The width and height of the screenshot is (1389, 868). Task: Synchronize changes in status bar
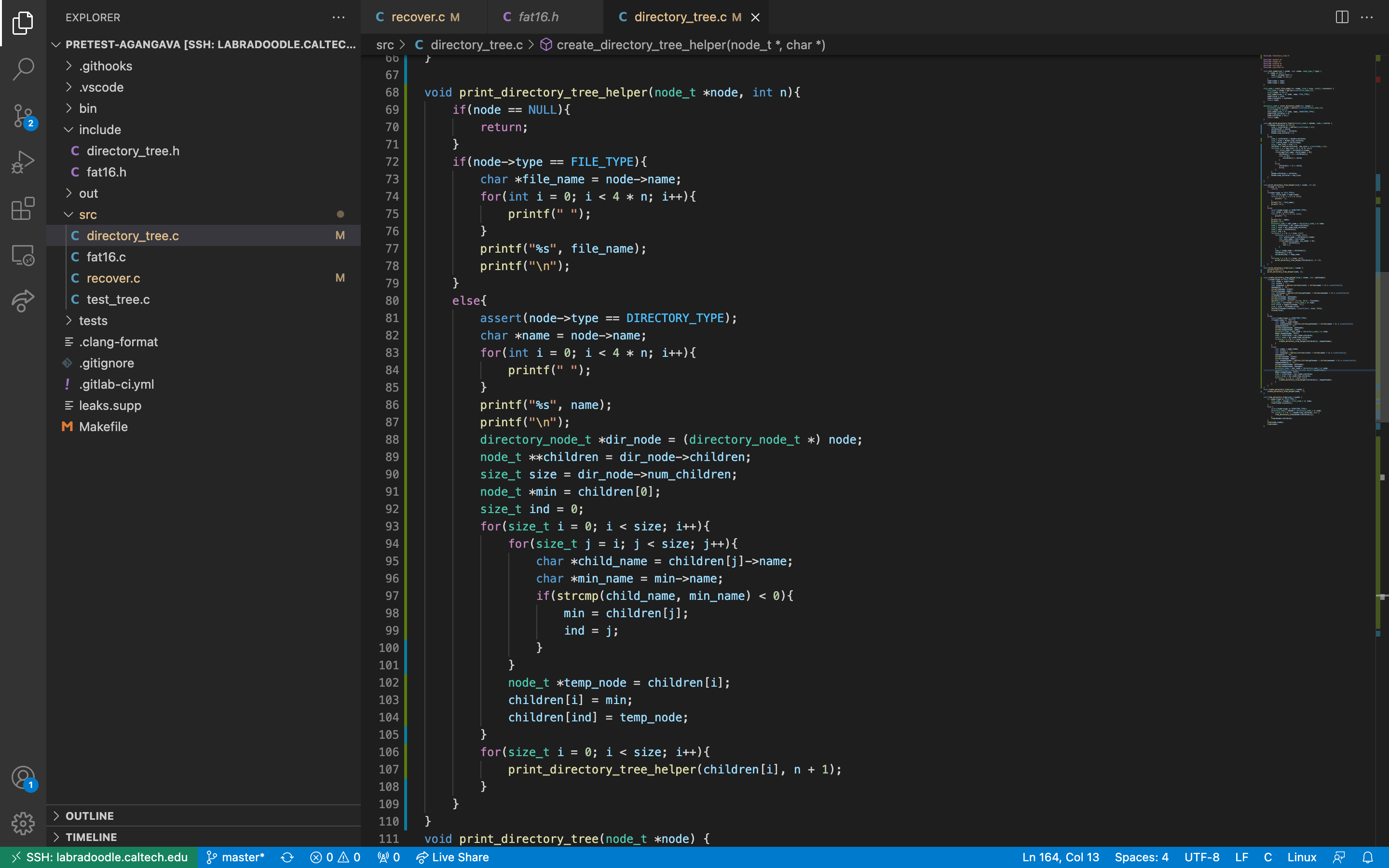(287, 857)
